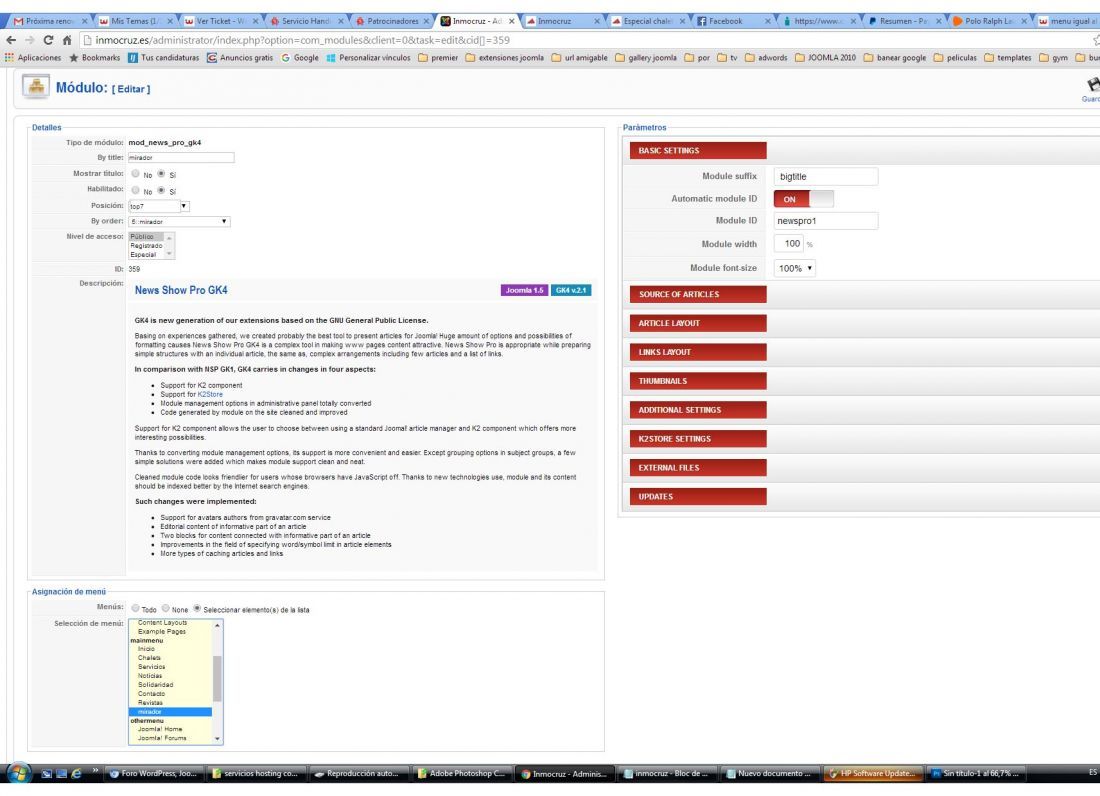Open the extensiones joomla bookmark folder
The image size is (1100, 796).
[504, 58]
